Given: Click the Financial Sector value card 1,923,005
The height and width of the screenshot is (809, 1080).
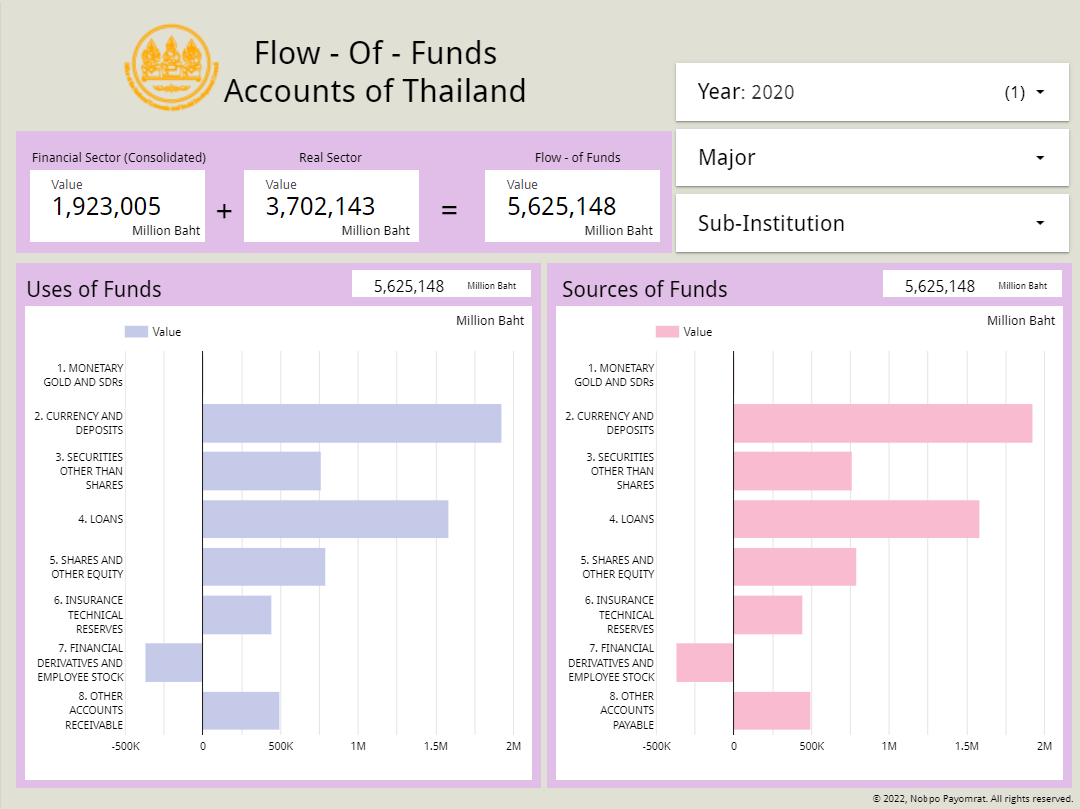Looking at the screenshot, I should (118, 205).
